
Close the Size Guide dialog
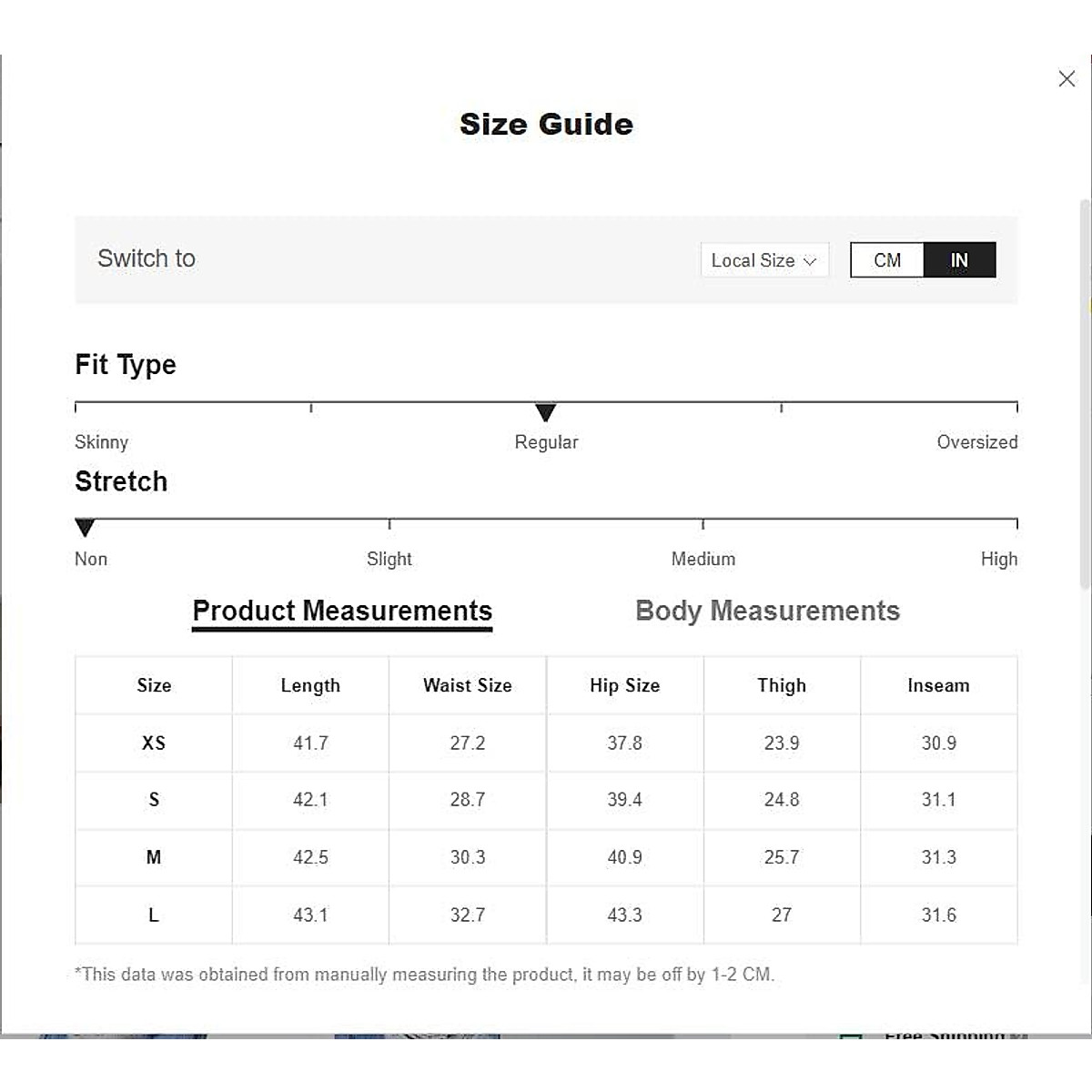[1067, 79]
